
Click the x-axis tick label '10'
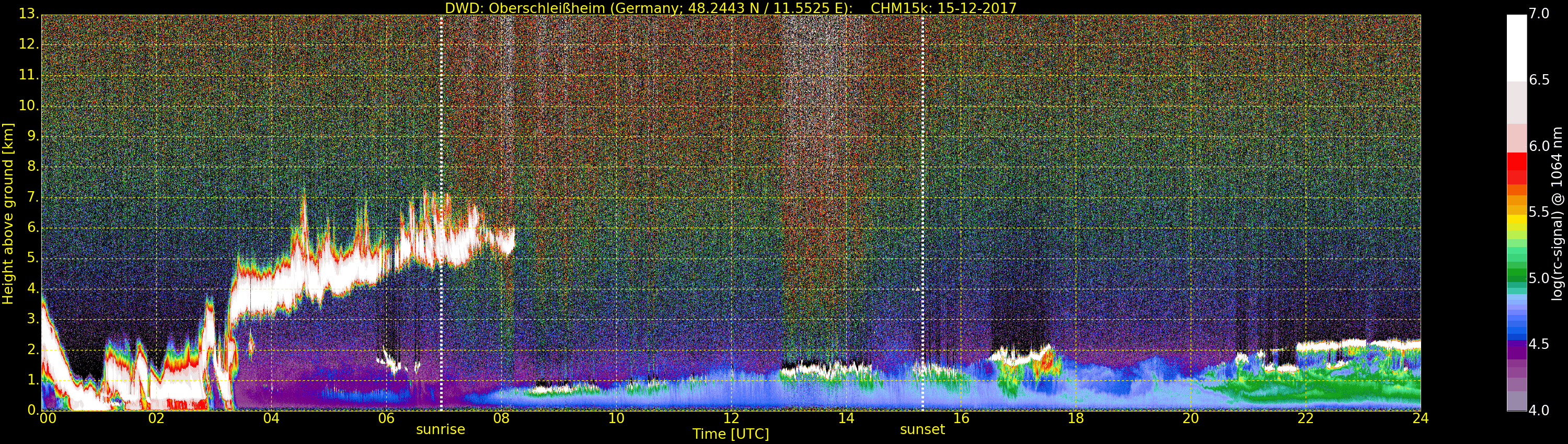(616, 418)
